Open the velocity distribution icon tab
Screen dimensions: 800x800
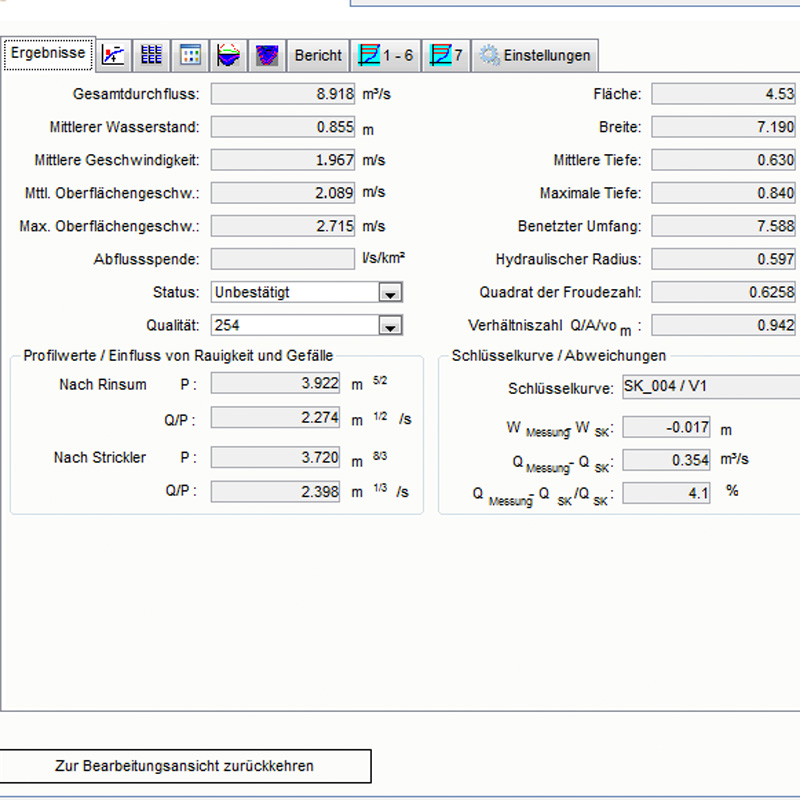point(267,55)
